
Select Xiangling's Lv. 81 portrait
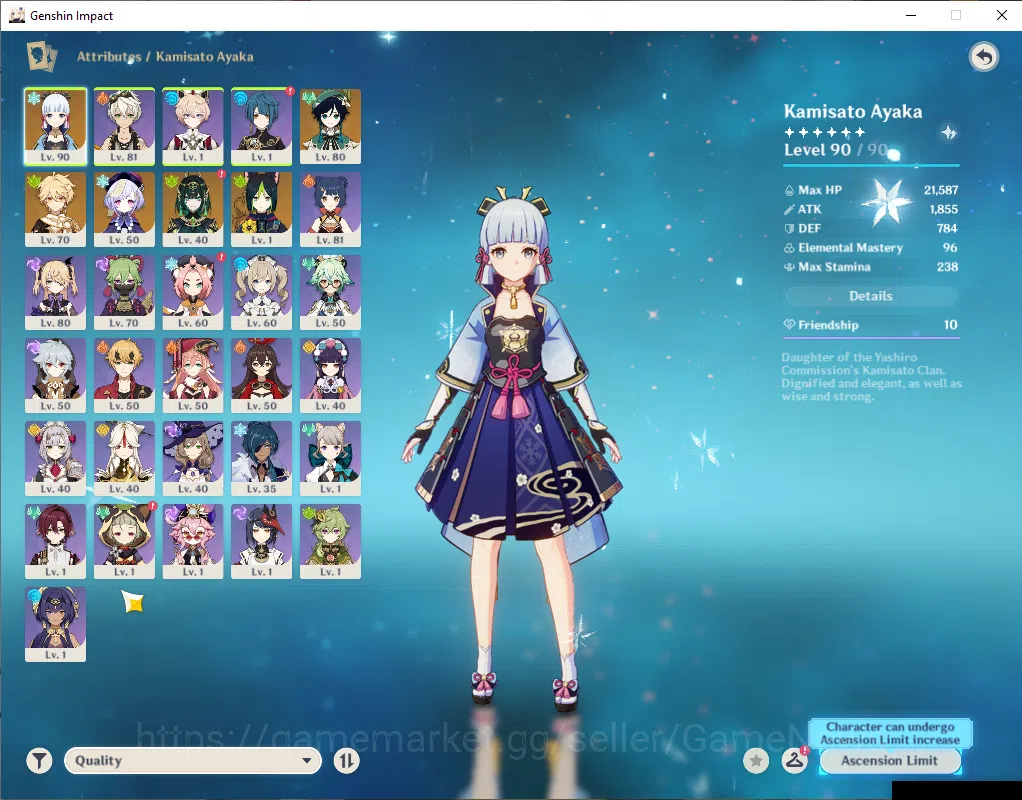330,209
